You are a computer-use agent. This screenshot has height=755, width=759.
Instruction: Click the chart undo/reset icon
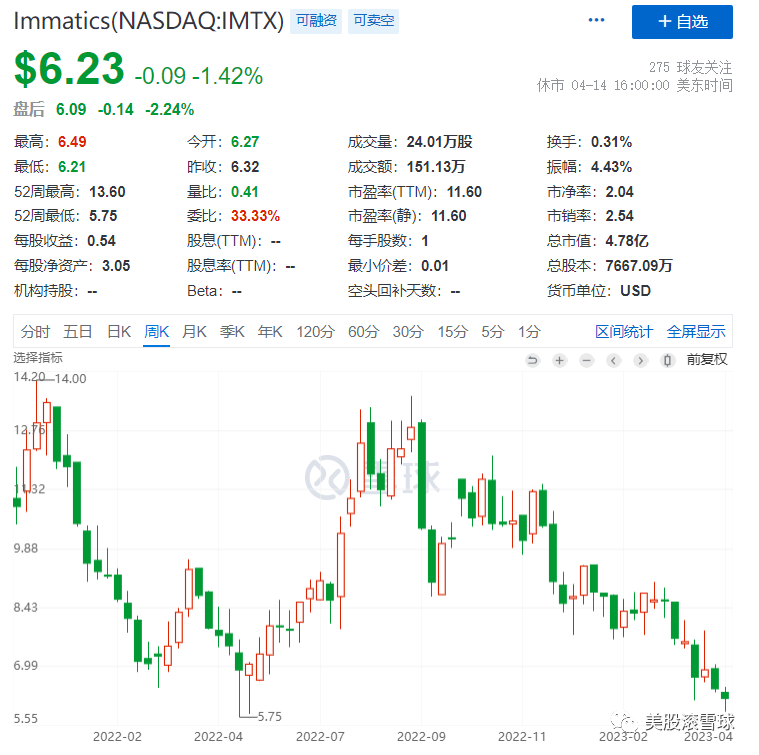[532, 360]
